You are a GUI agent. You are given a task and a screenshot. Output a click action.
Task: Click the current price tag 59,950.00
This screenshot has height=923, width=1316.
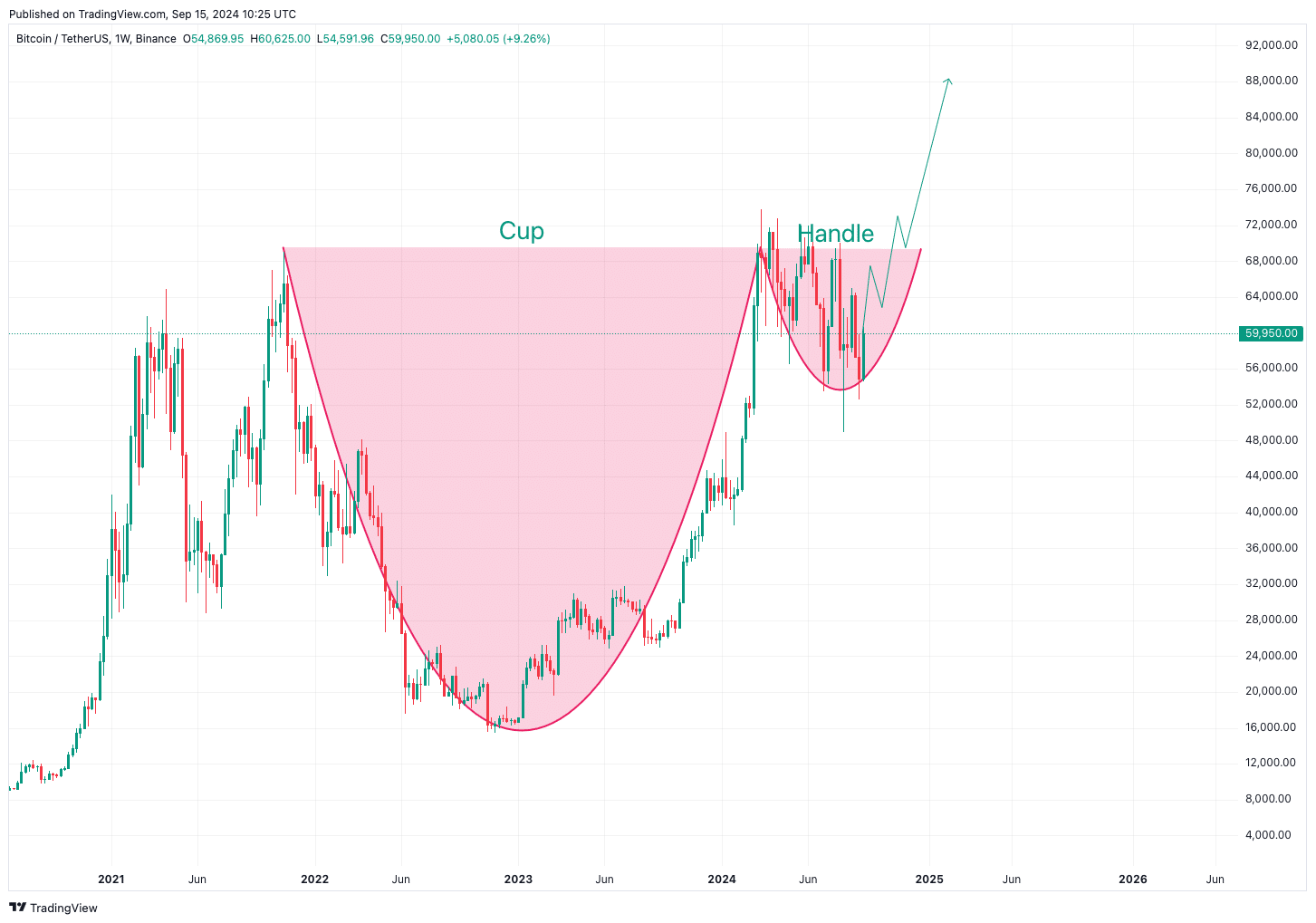pos(1271,333)
